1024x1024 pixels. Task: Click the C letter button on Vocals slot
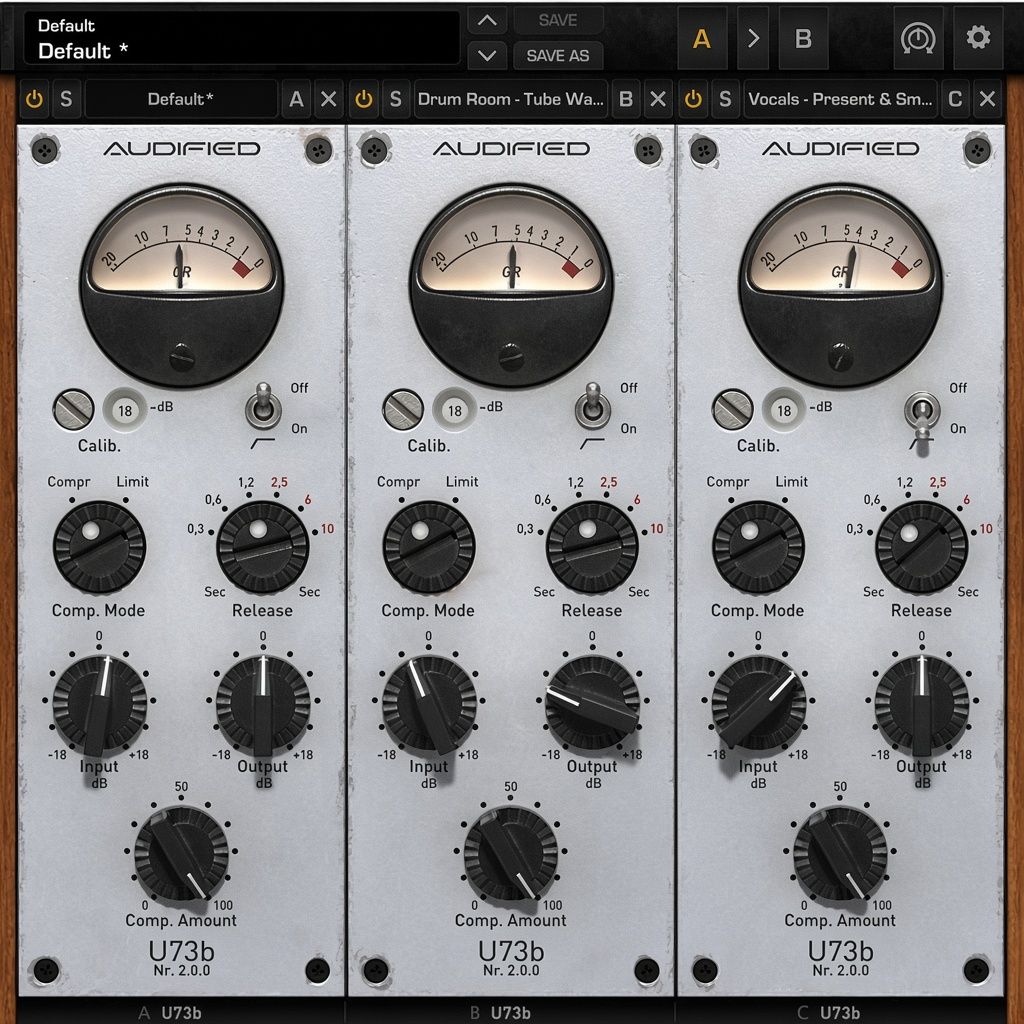[x=955, y=99]
